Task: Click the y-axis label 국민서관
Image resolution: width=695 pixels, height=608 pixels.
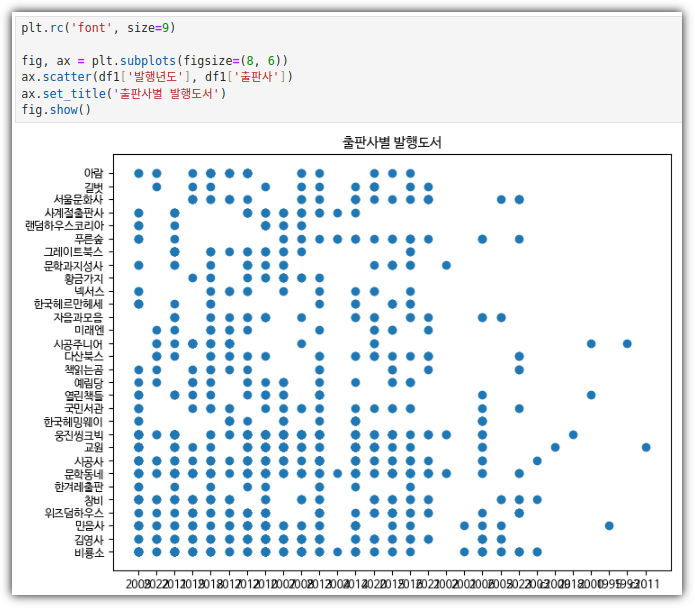Action: click(84, 409)
